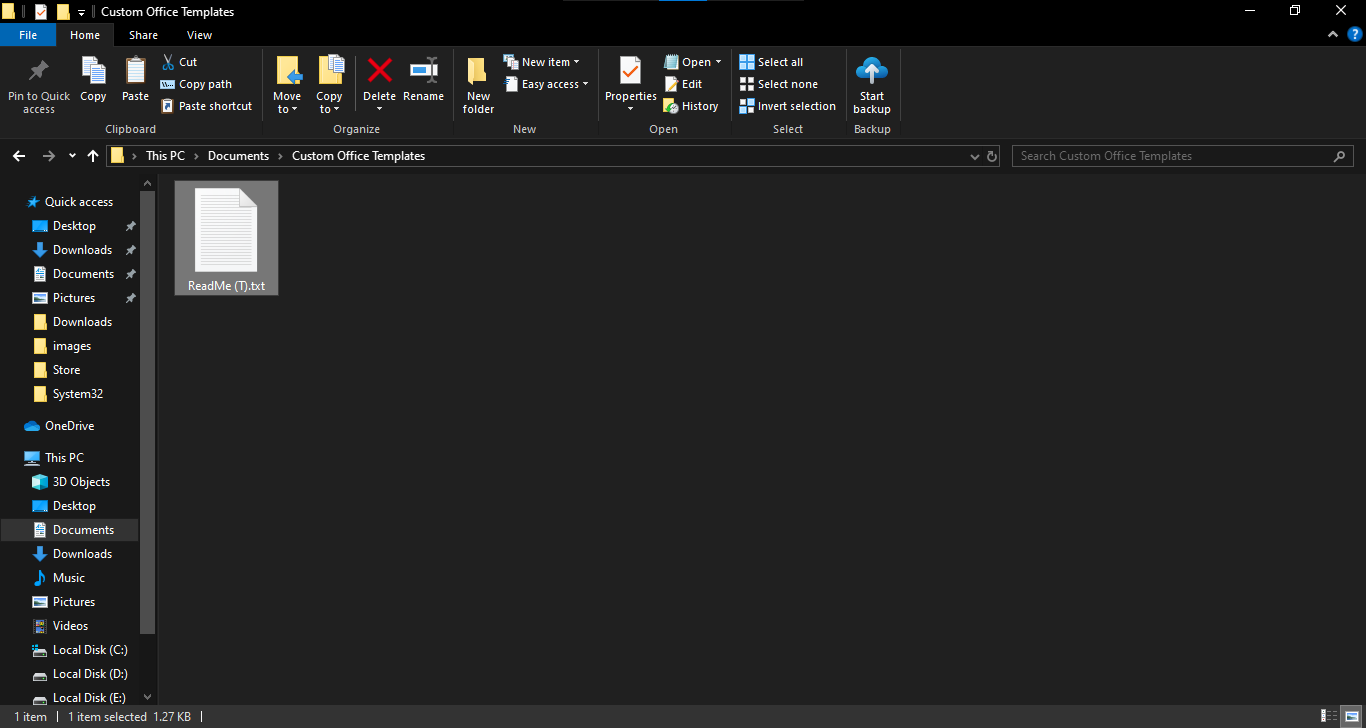Click the Properties checkmark icon in title bar
This screenshot has height=728, width=1366.
[x=40, y=12]
